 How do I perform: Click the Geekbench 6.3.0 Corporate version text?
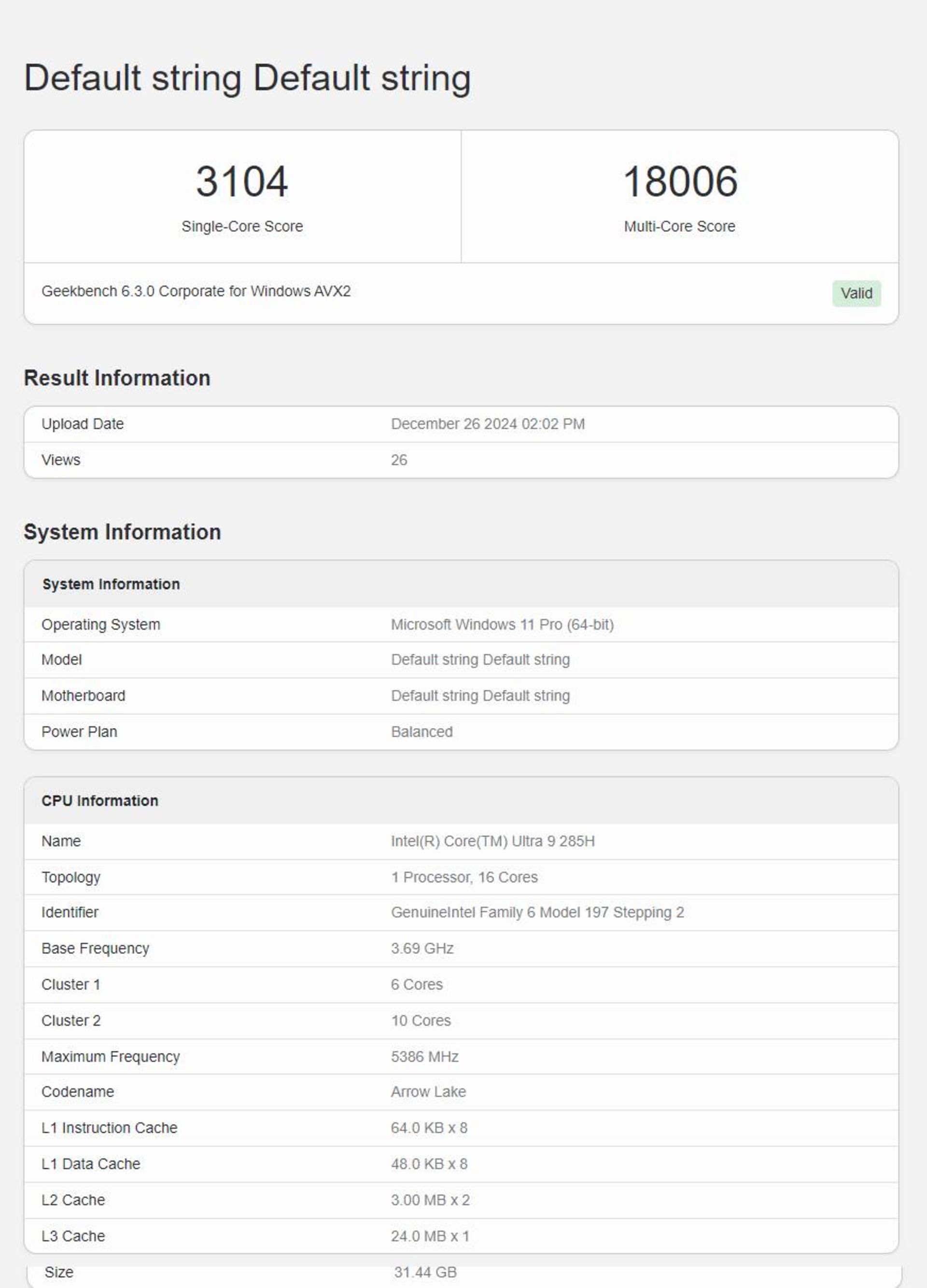(196, 291)
